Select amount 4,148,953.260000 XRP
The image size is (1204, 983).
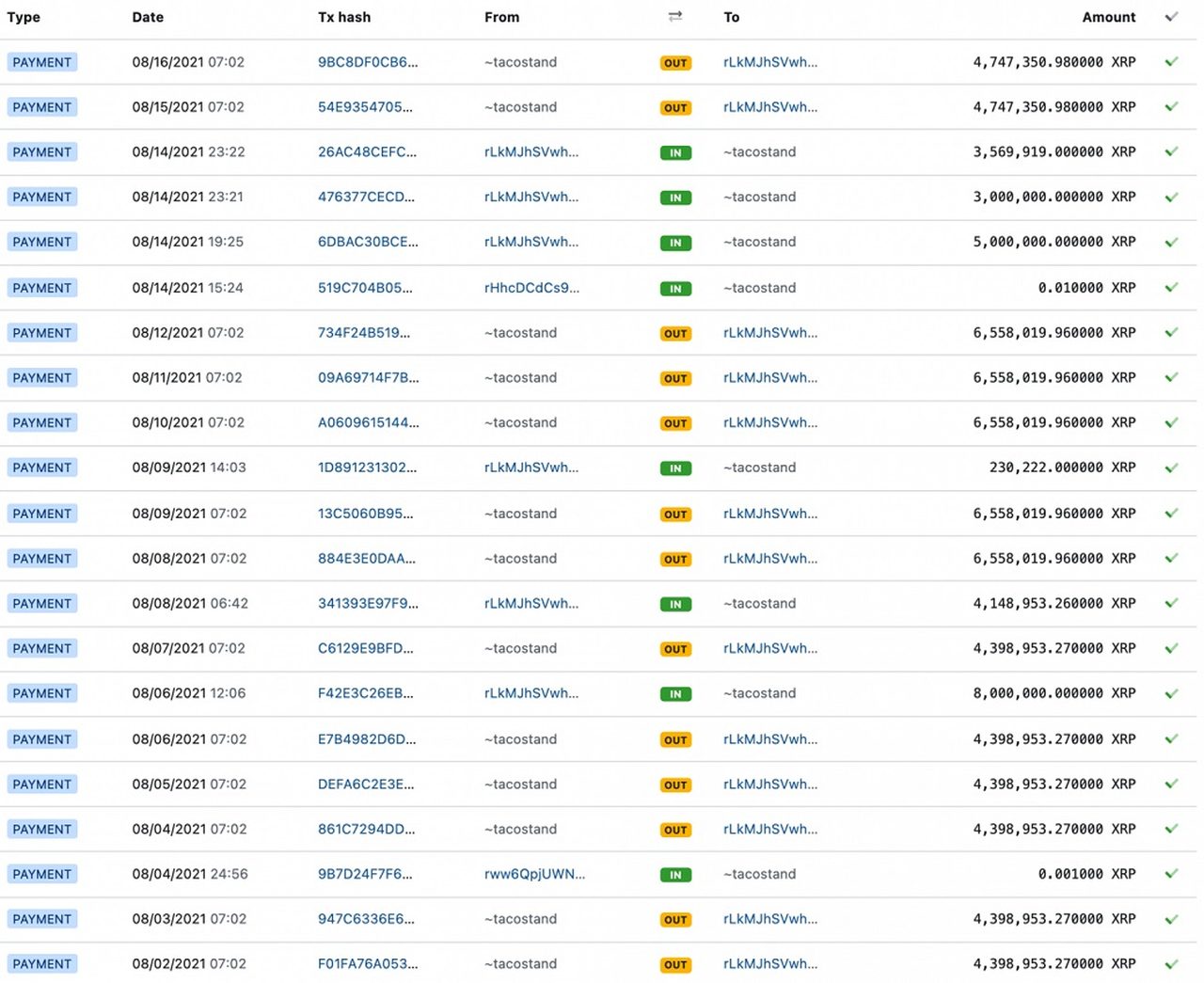(1054, 603)
